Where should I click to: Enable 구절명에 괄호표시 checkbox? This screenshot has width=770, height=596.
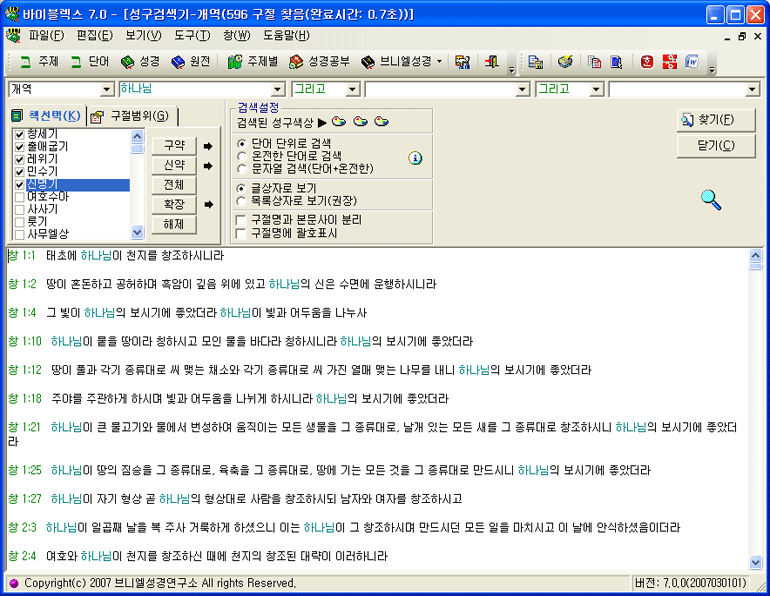(x=241, y=233)
